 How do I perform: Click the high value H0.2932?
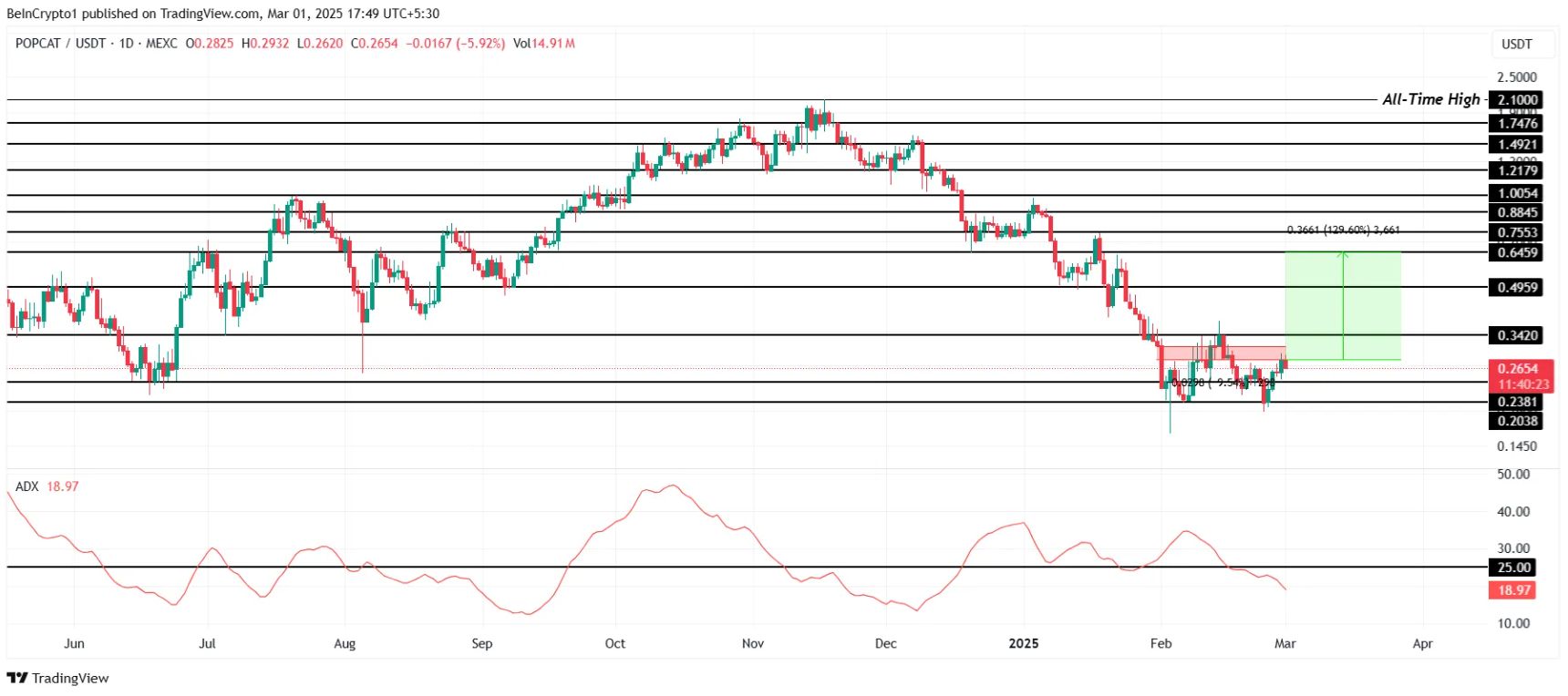pos(265,43)
